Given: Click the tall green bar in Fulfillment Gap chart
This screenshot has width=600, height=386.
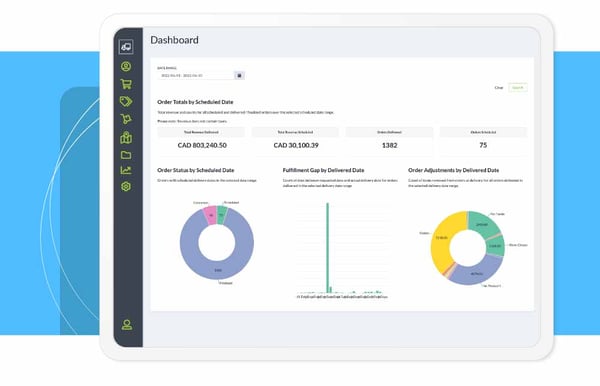Looking at the screenshot, I should [x=328, y=248].
